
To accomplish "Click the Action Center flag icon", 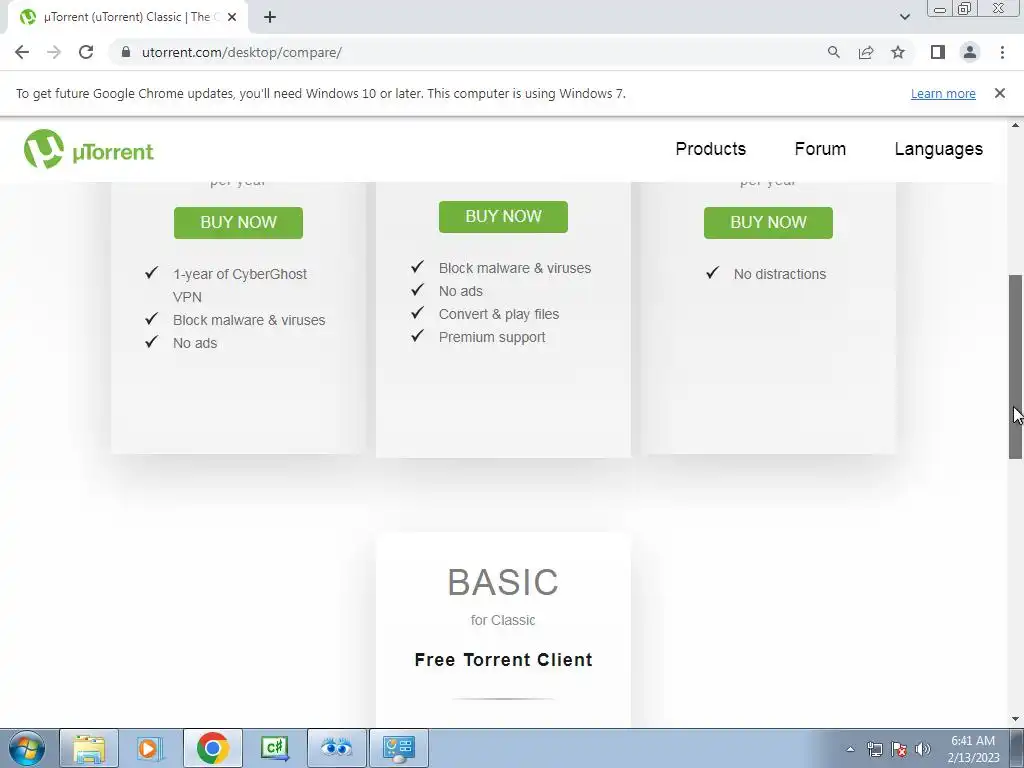I will click(x=899, y=750).
